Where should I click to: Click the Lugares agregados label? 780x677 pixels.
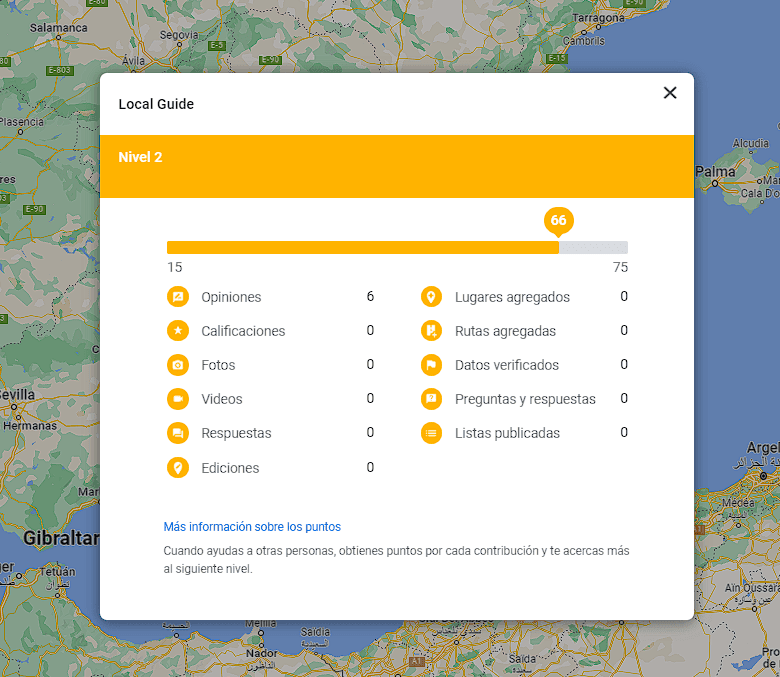click(512, 297)
